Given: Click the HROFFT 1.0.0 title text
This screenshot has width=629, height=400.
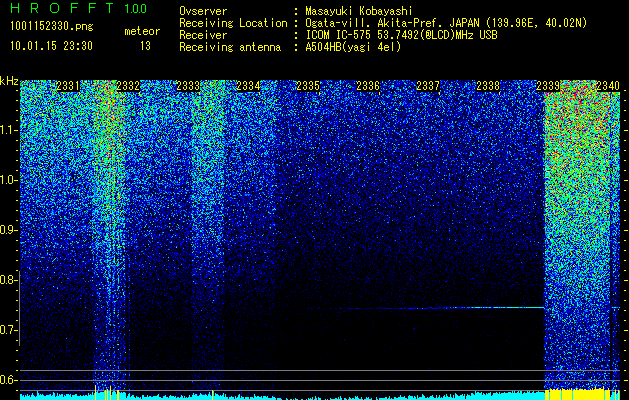Looking at the screenshot, I should 78,8.
